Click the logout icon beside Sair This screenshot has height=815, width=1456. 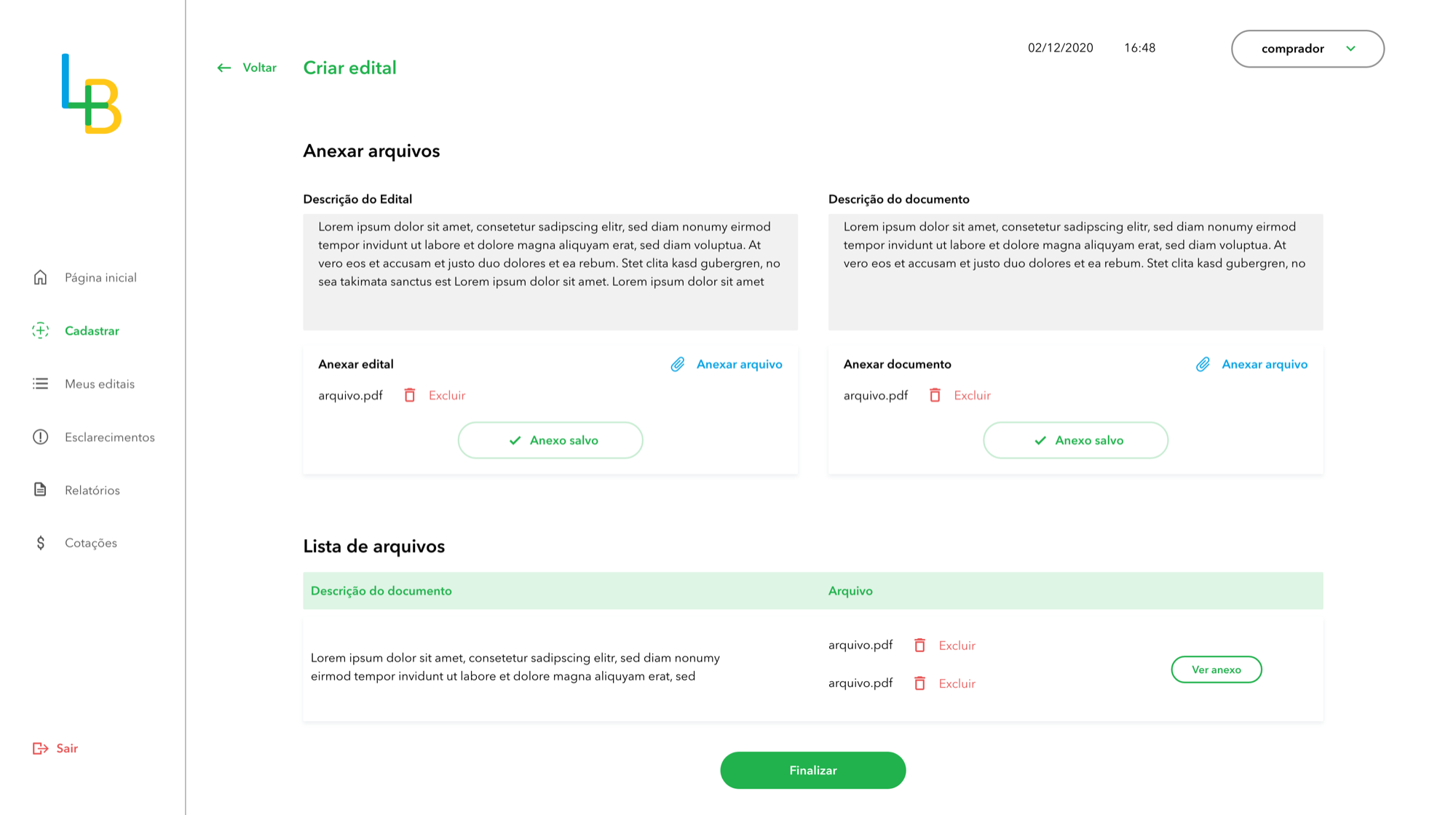click(x=40, y=748)
